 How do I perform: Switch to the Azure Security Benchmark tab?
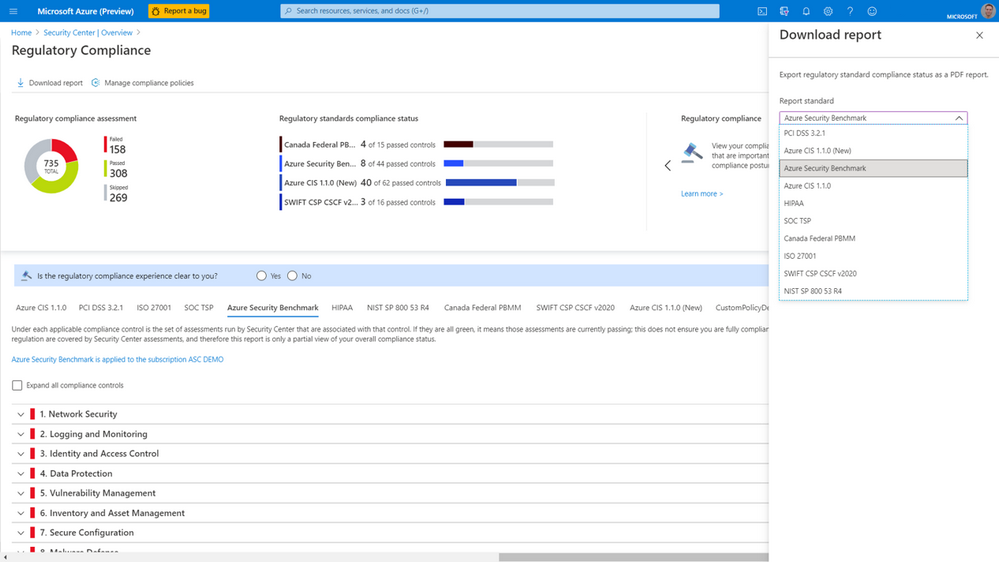point(273,308)
